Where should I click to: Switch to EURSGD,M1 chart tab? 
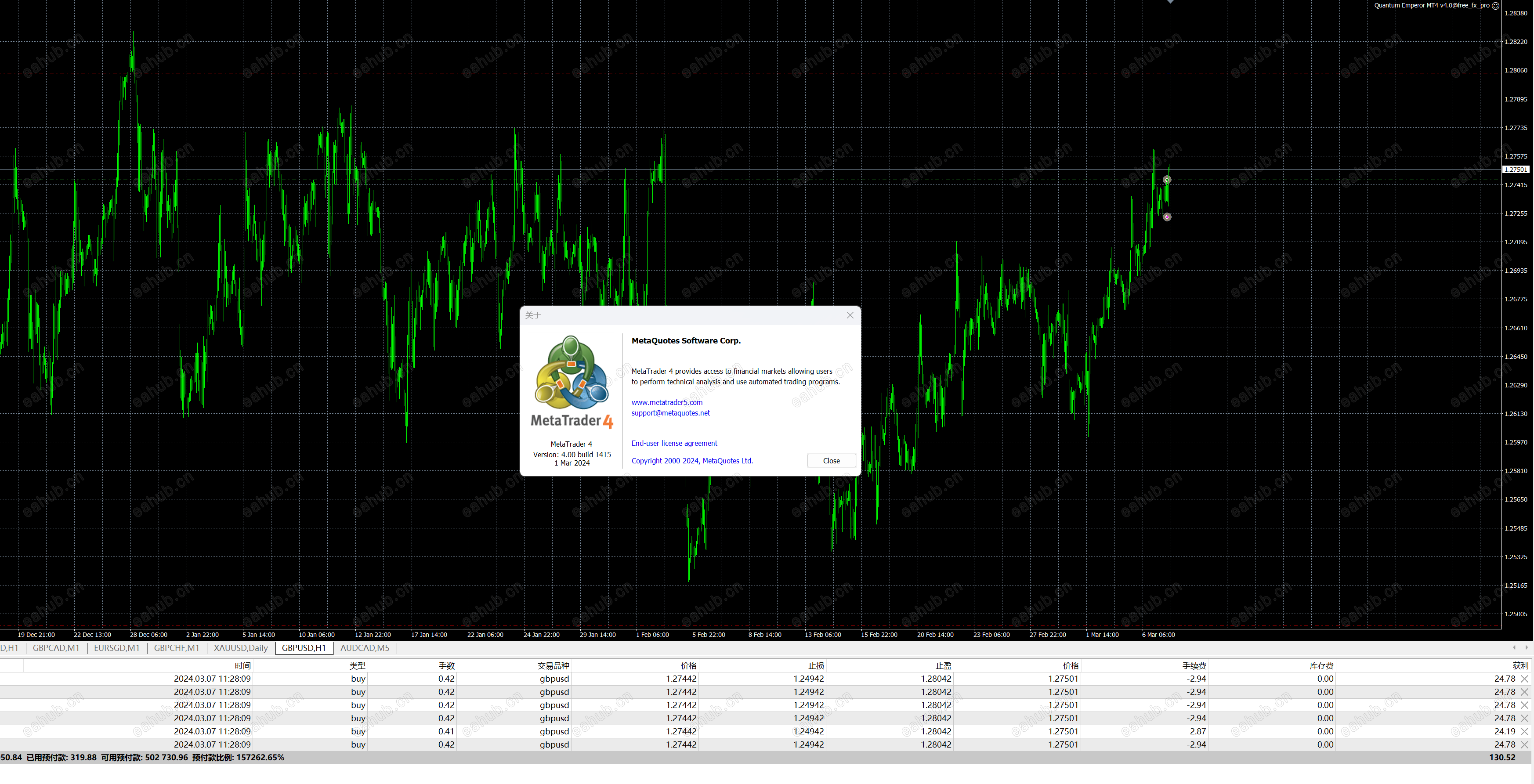(117, 648)
